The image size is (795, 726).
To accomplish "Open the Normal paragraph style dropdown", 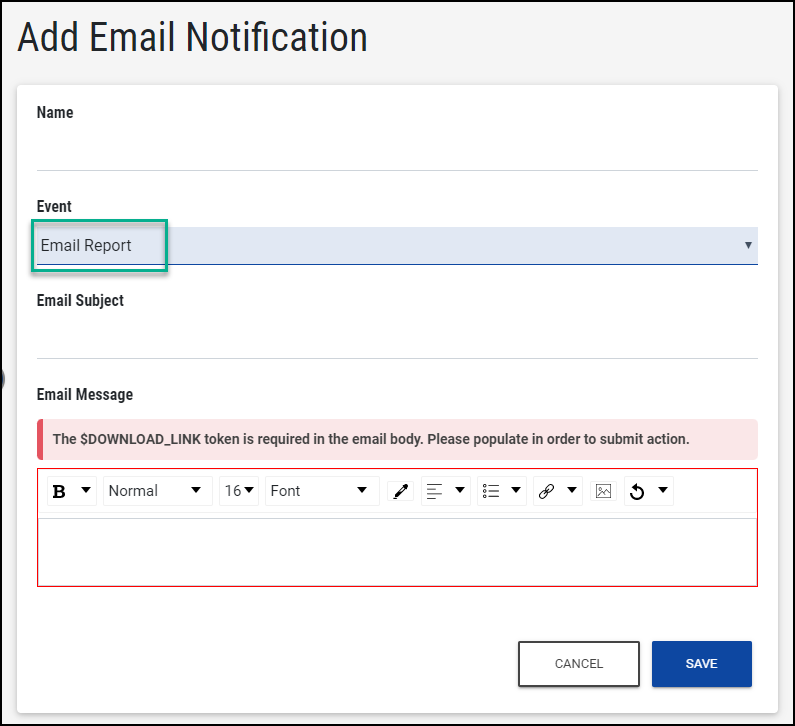I will point(157,491).
